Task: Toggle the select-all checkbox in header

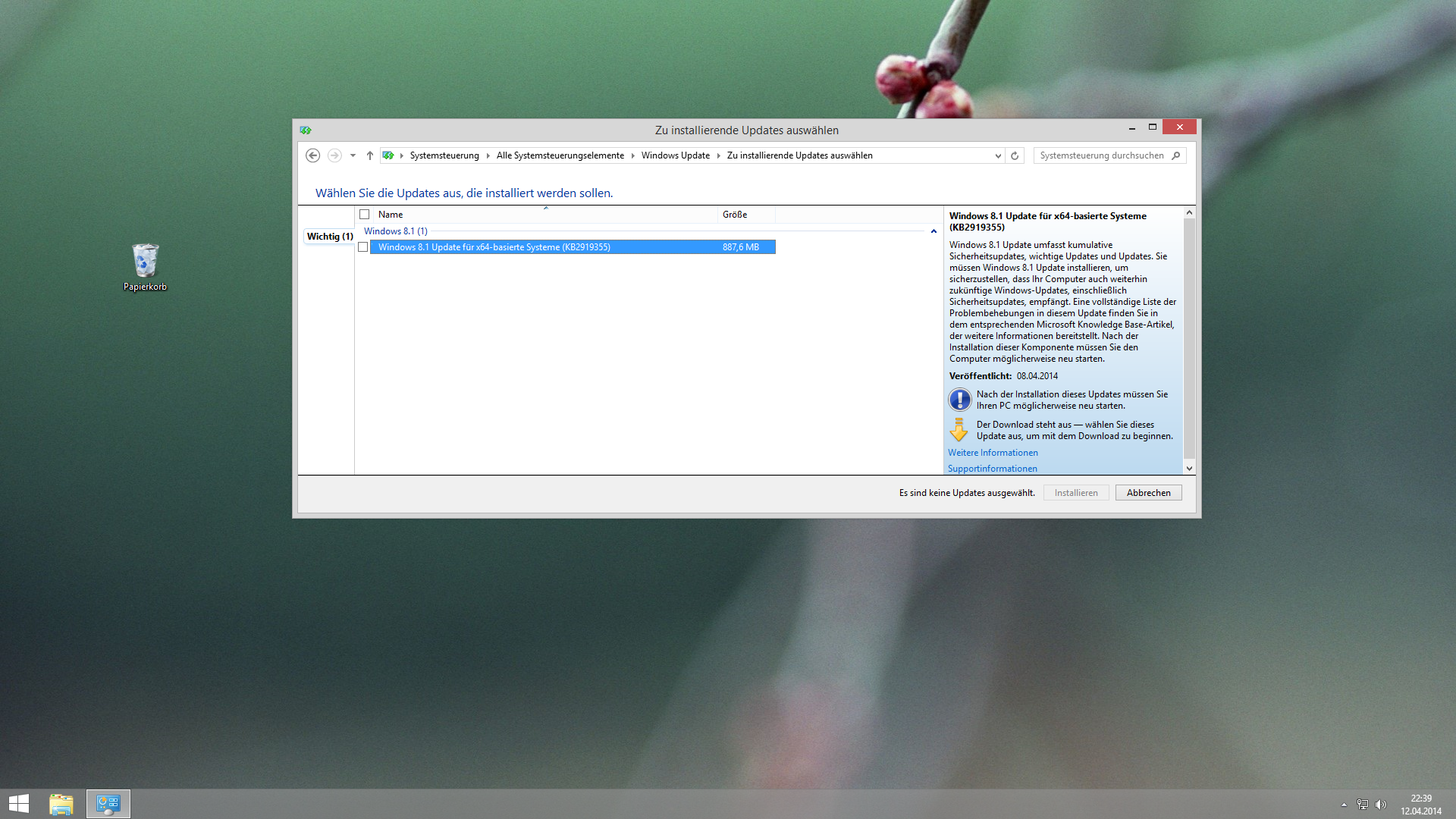Action: (x=365, y=215)
